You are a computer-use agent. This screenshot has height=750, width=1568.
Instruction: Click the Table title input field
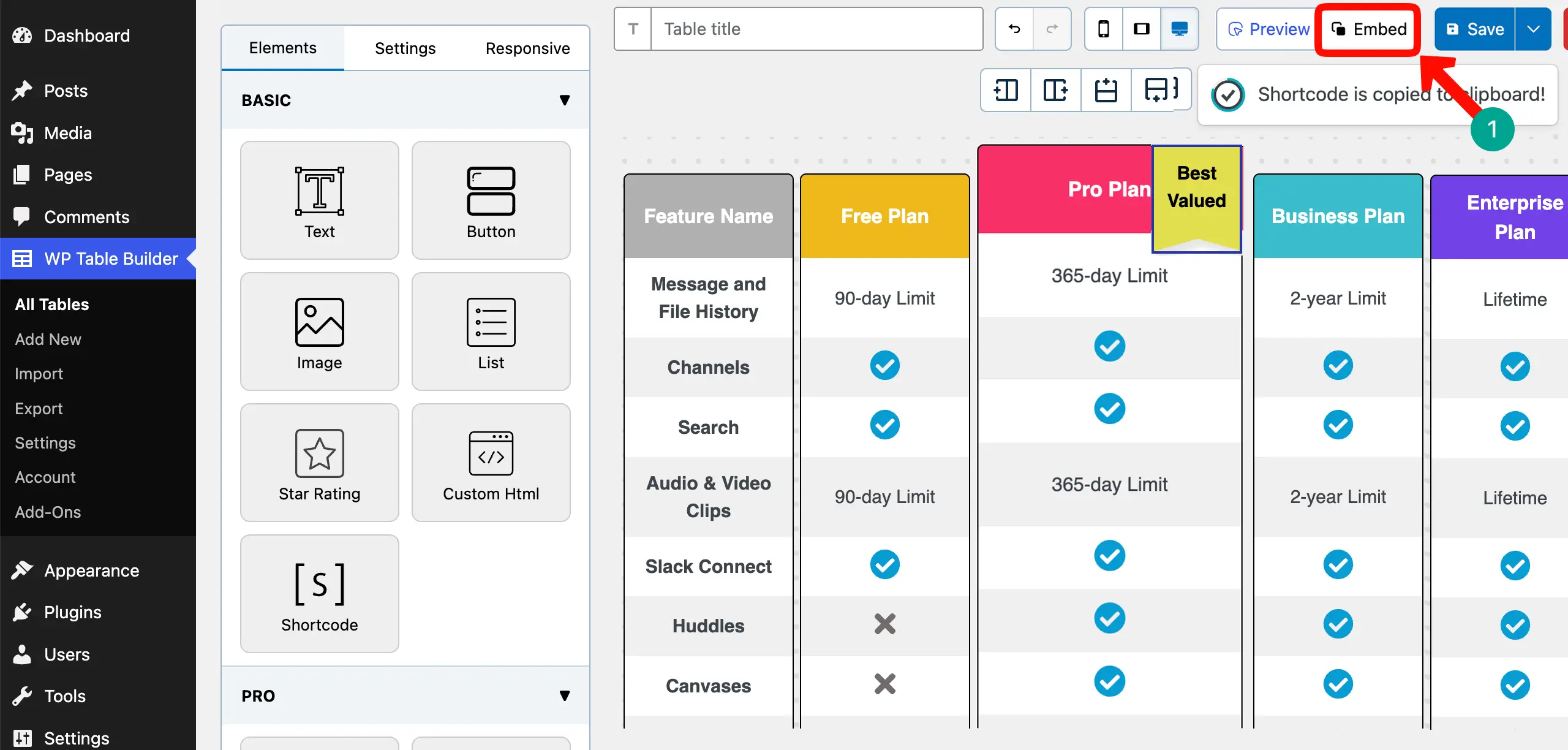click(x=815, y=29)
